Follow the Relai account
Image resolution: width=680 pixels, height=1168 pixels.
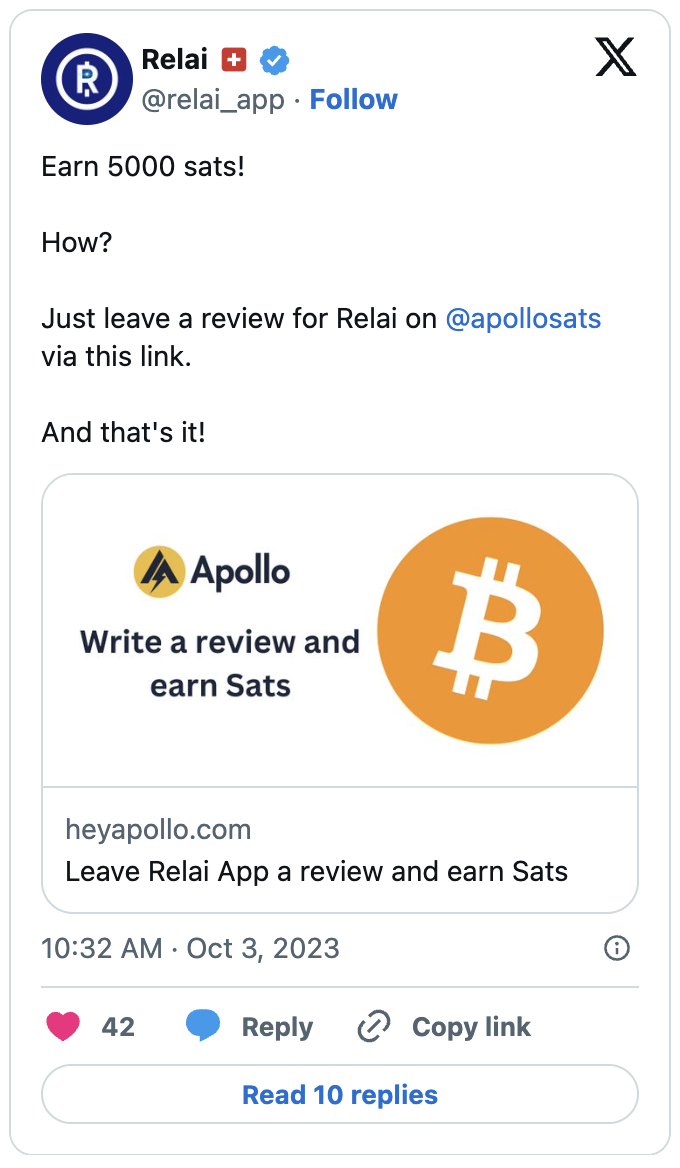(353, 99)
